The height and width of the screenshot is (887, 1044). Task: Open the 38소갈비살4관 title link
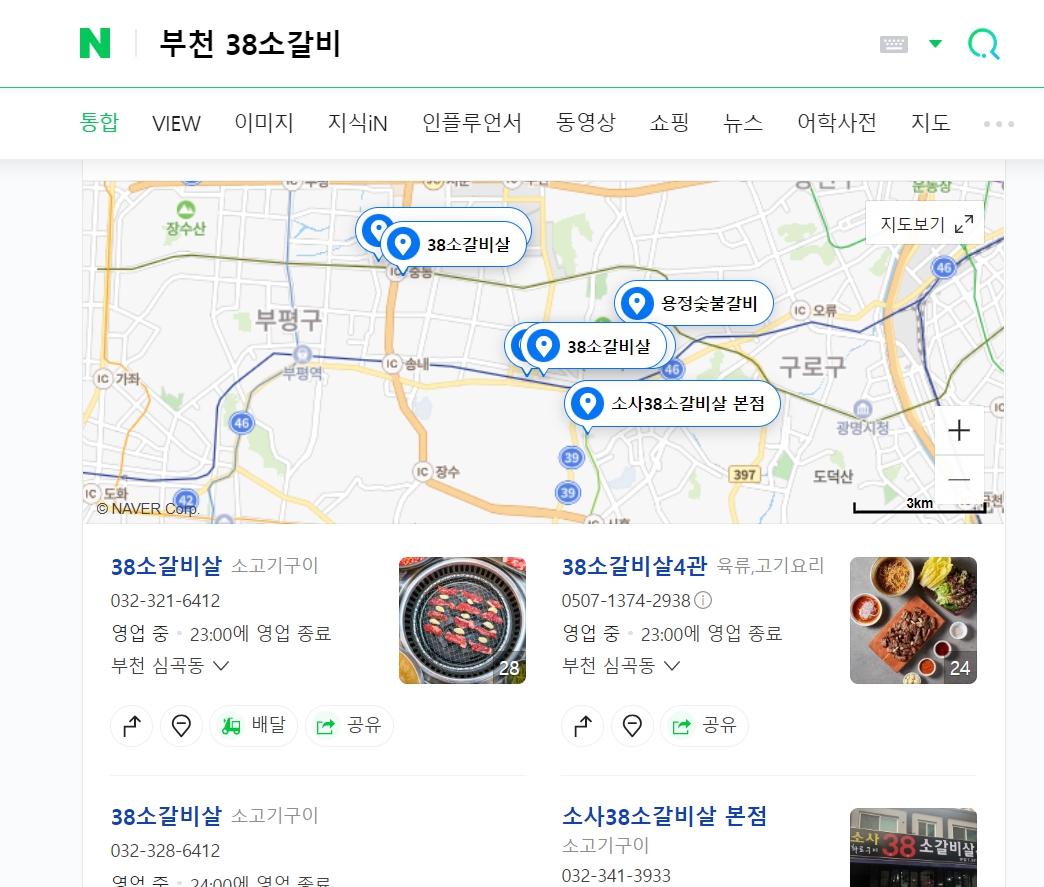pos(634,566)
